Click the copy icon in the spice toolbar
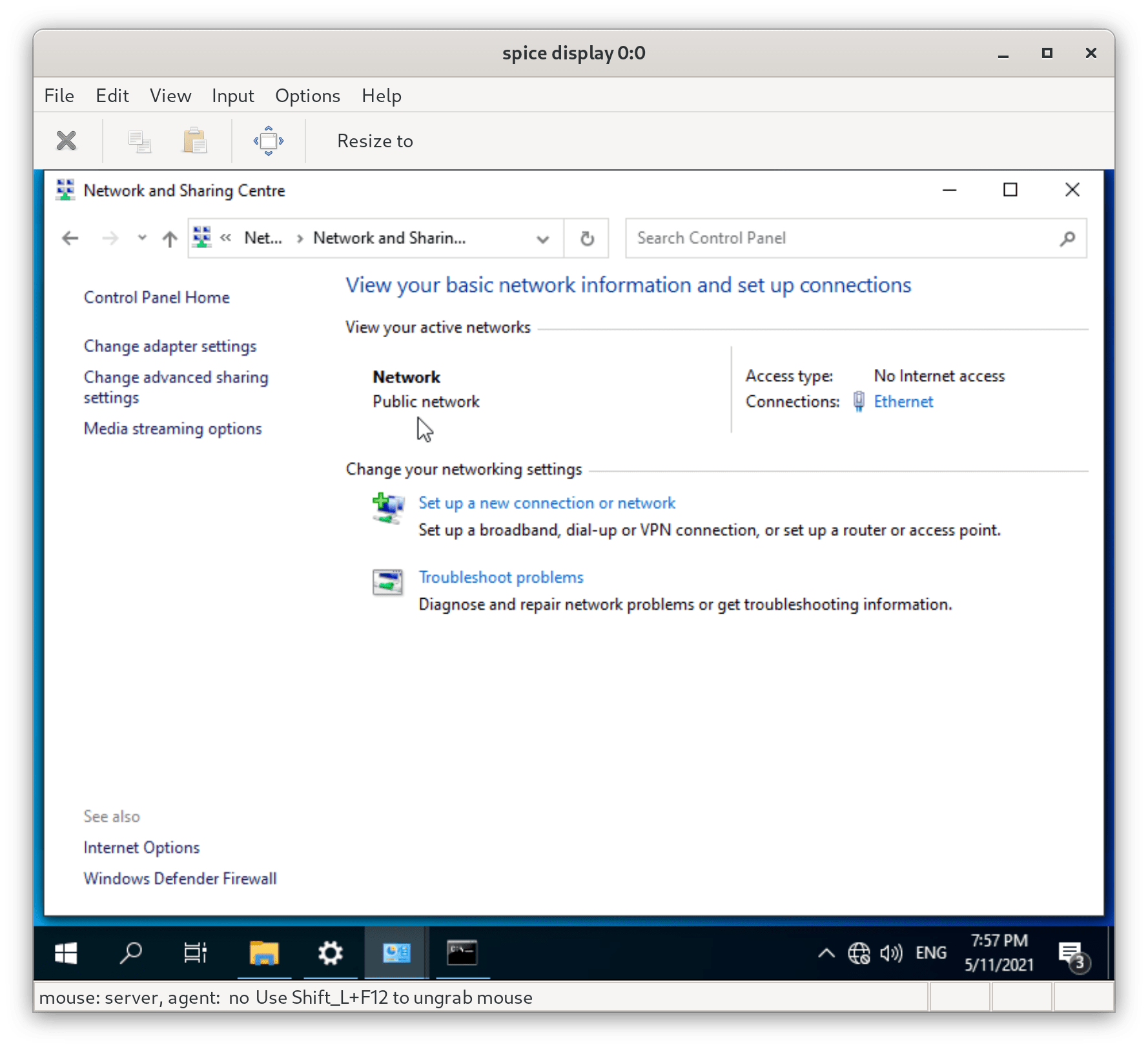This screenshot has width=1148, height=1049. [x=139, y=141]
